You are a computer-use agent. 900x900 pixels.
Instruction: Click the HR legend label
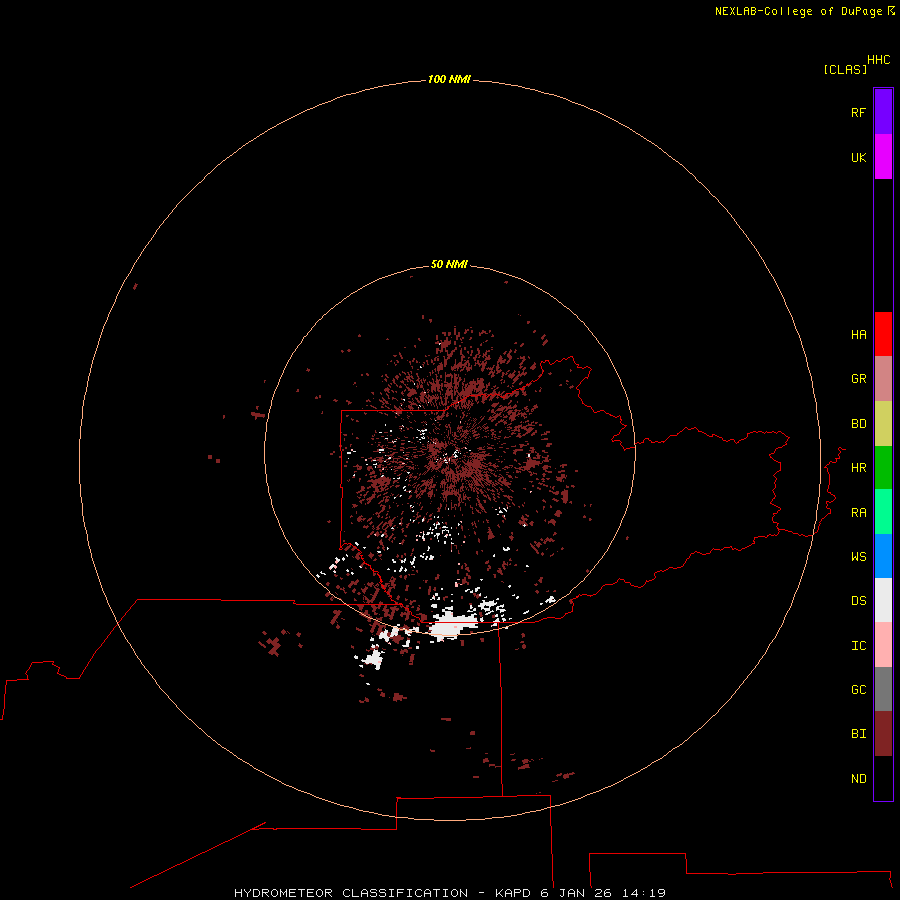click(x=858, y=468)
